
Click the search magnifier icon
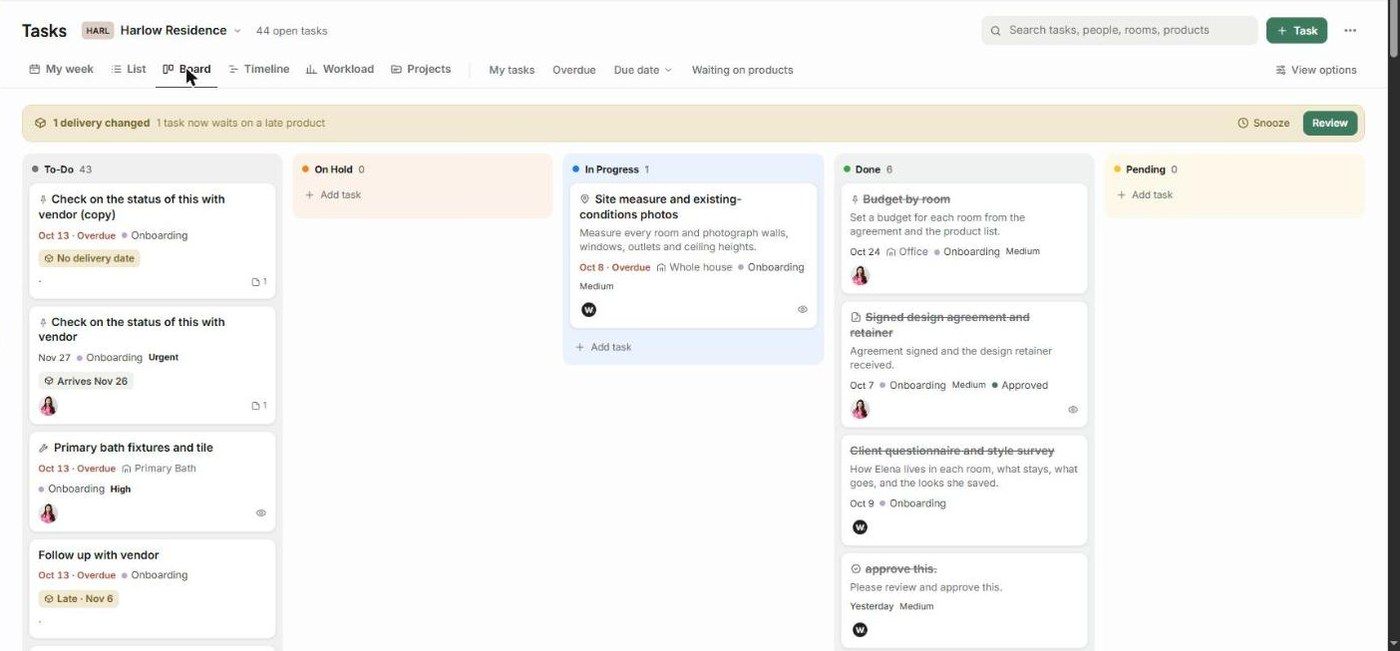point(995,31)
